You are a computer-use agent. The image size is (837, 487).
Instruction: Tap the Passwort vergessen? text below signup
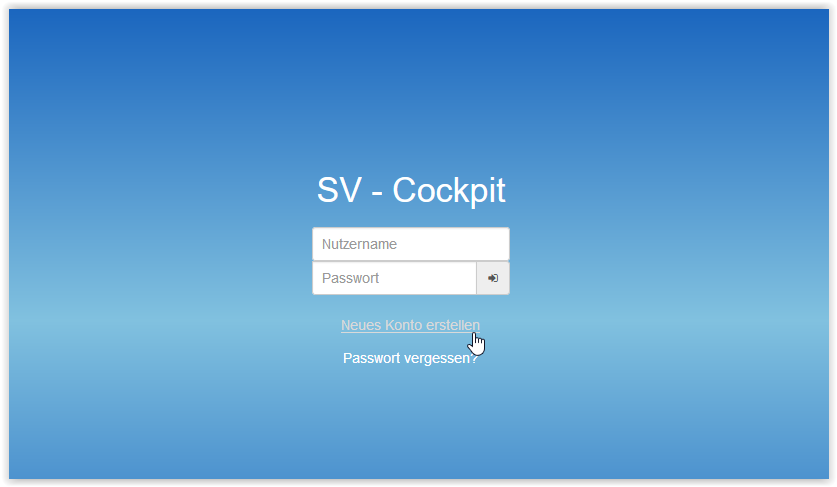(x=410, y=358)
